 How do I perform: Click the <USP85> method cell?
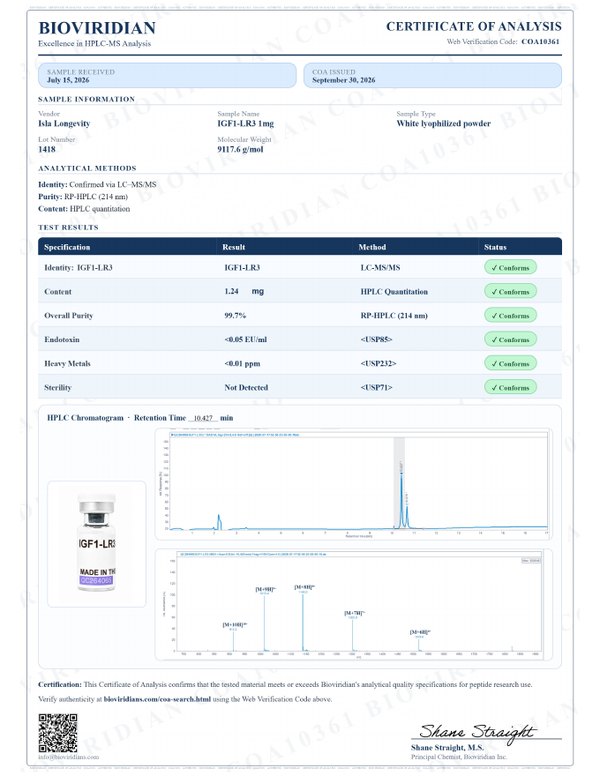coord(376,340)
